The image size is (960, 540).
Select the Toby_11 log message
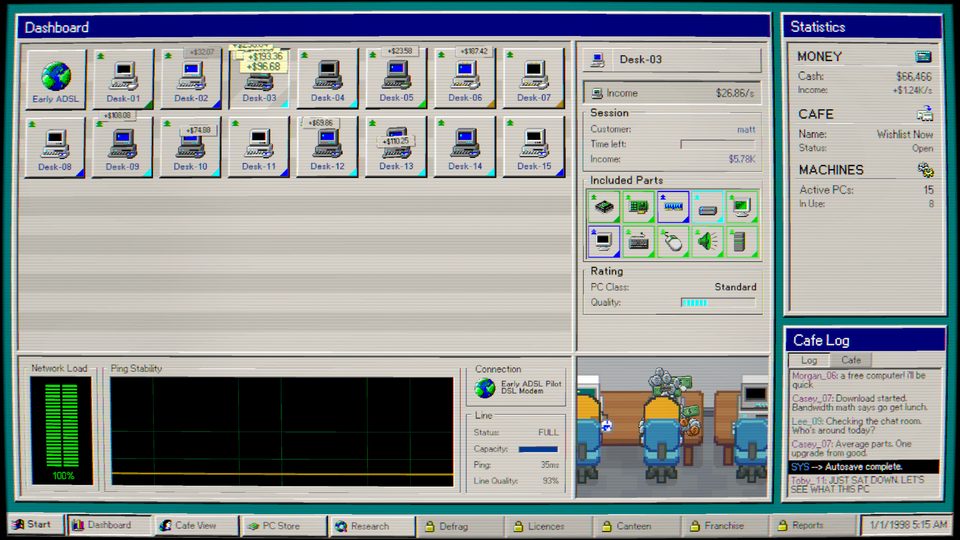(x=864, y=484)
